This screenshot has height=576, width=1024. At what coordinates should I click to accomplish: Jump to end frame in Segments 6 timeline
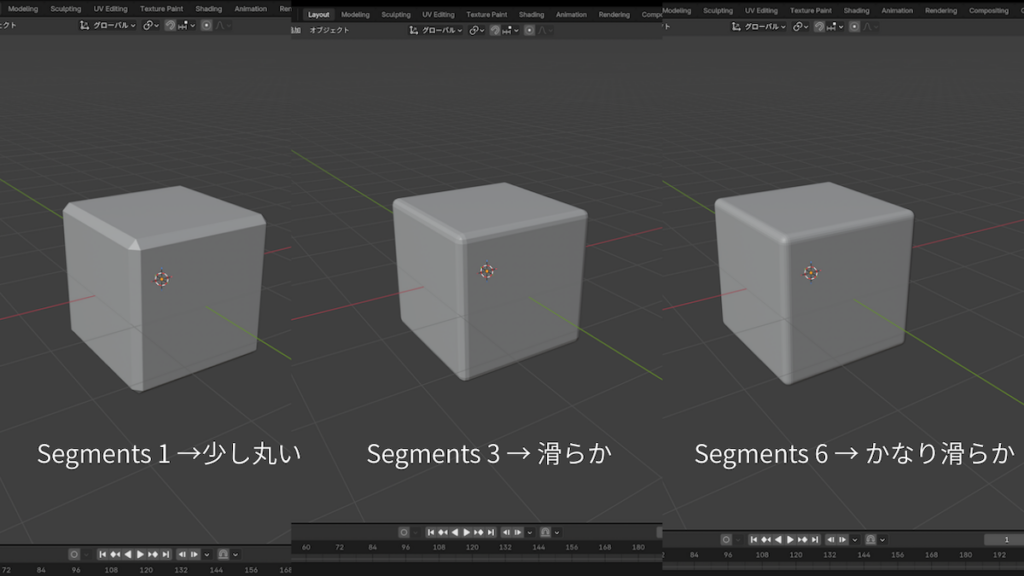click(815, 540)
